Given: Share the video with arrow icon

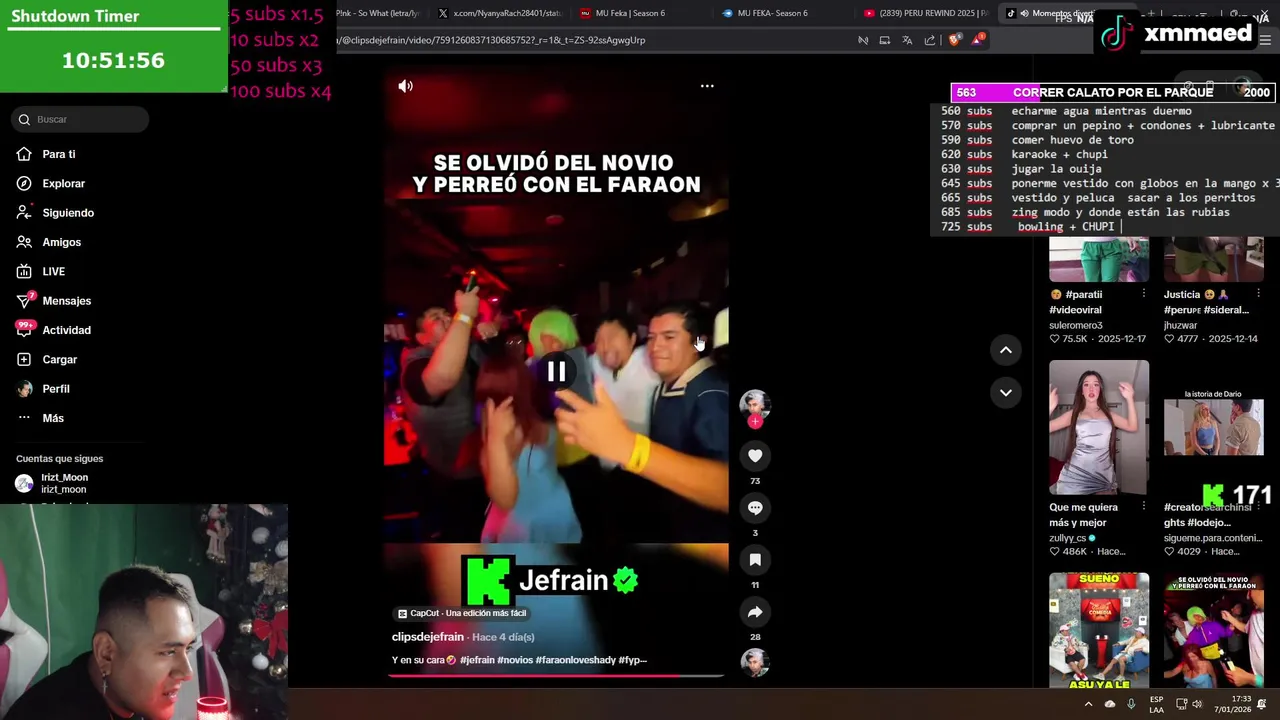Looking at the screenshot, I should click(x=755, y=612).
